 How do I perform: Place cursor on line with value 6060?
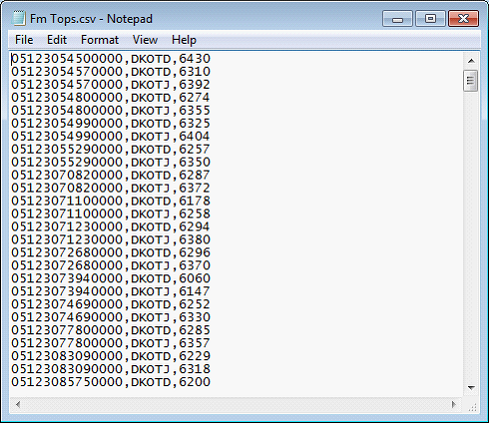click(x=111, y=278)
